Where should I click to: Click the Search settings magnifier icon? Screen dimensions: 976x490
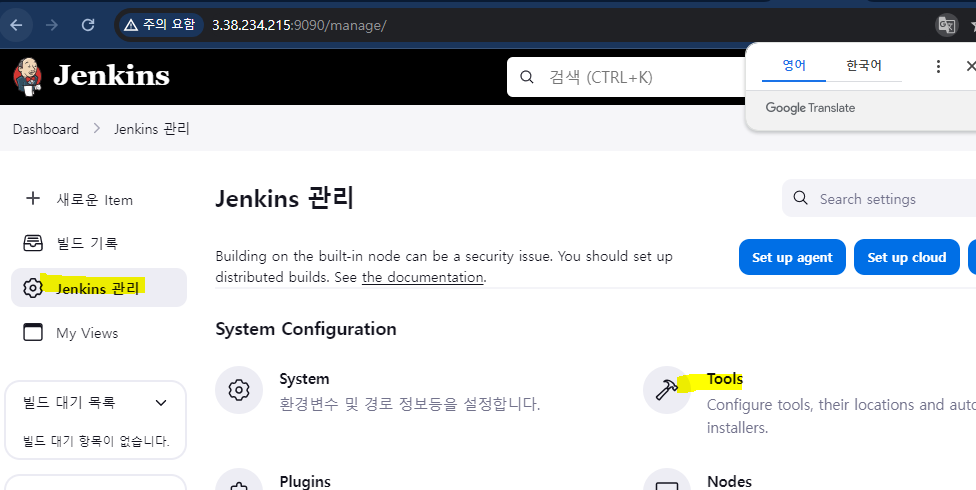pyautogui.click(x=800, y=199)
